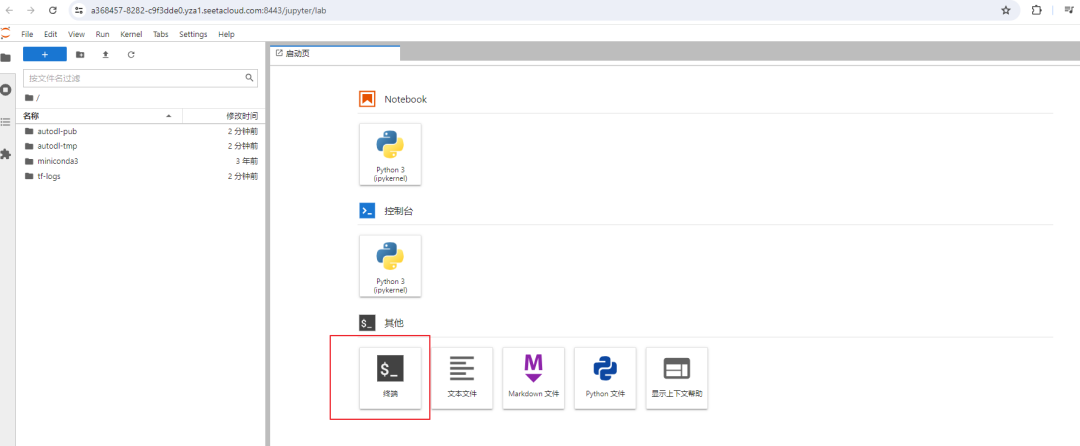Create a new Python 文件
Image resolution: width=1080 pixels, height=446 pixels.
point(605,378)
